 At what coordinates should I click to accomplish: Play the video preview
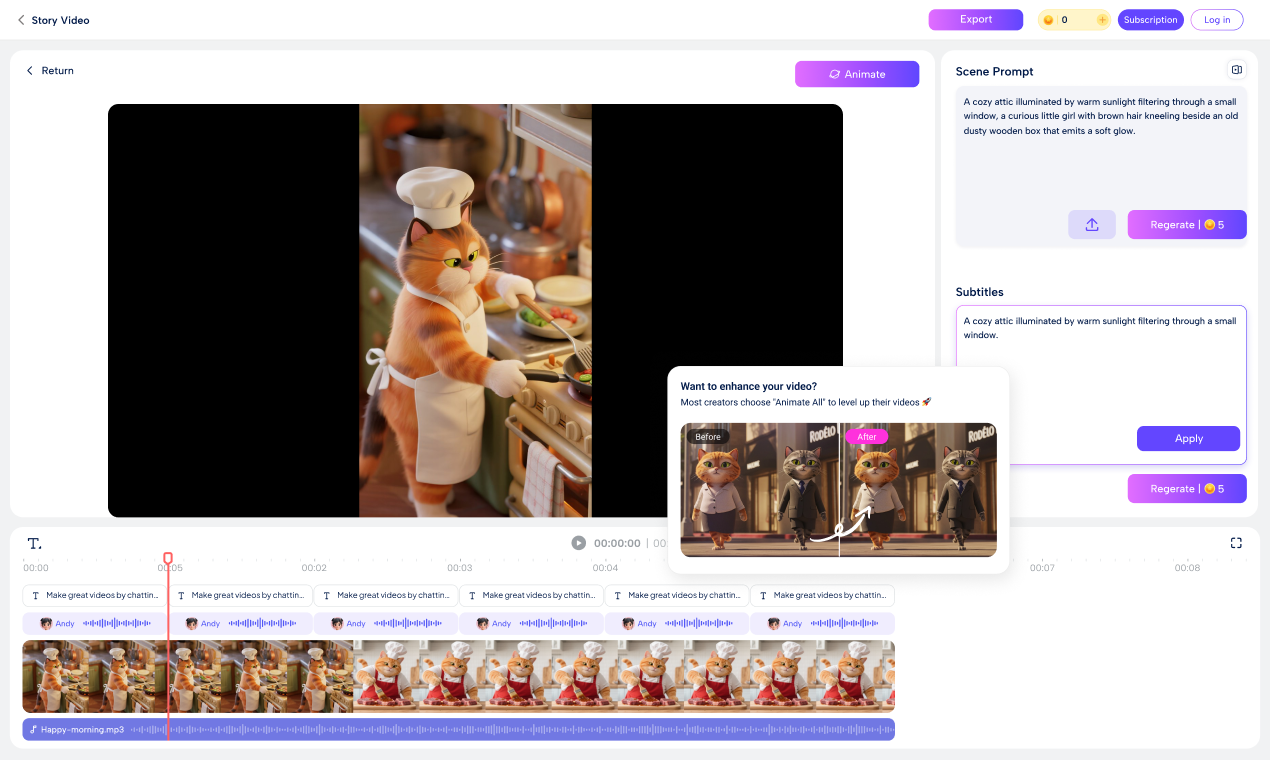click(578, 542)
